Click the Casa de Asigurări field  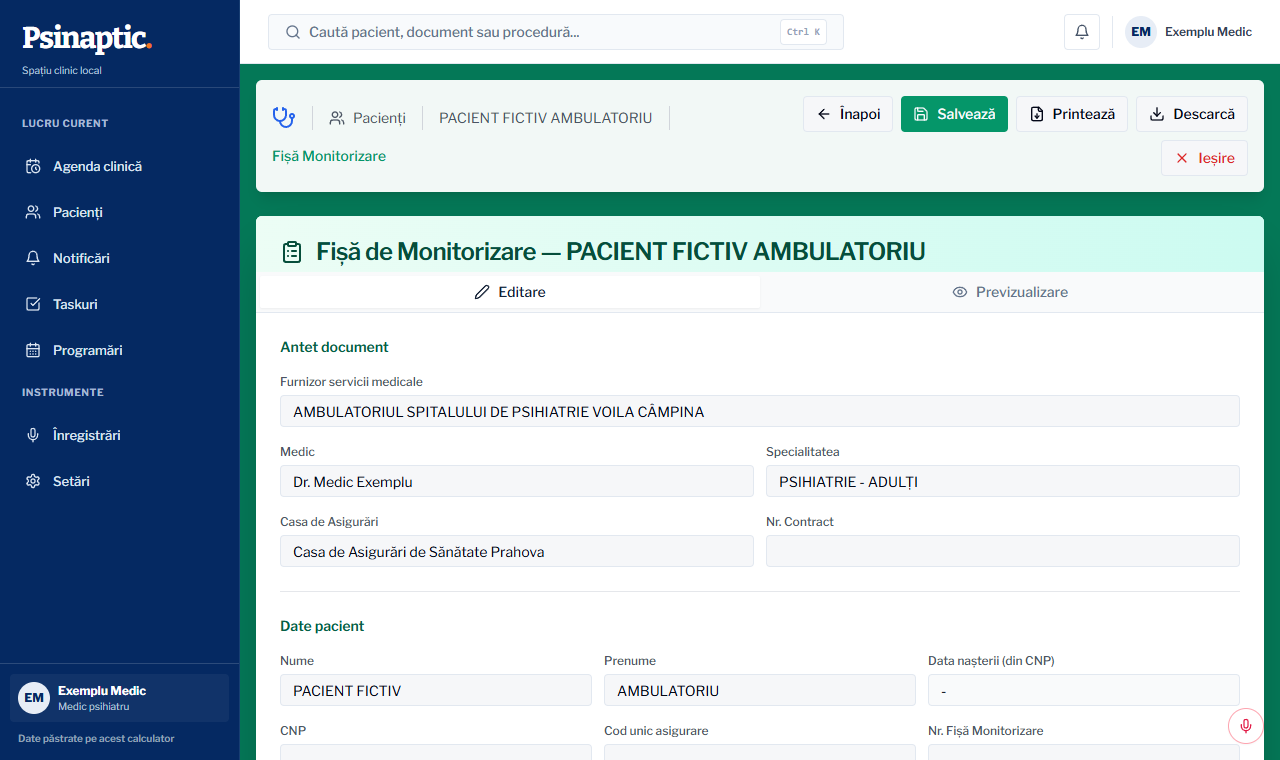517,551
